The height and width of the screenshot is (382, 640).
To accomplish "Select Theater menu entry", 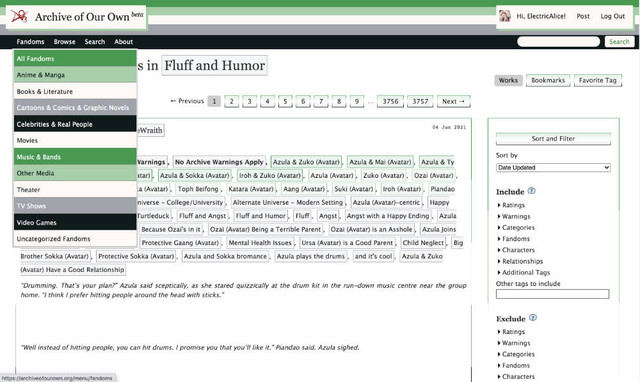I will click(75, 189).
